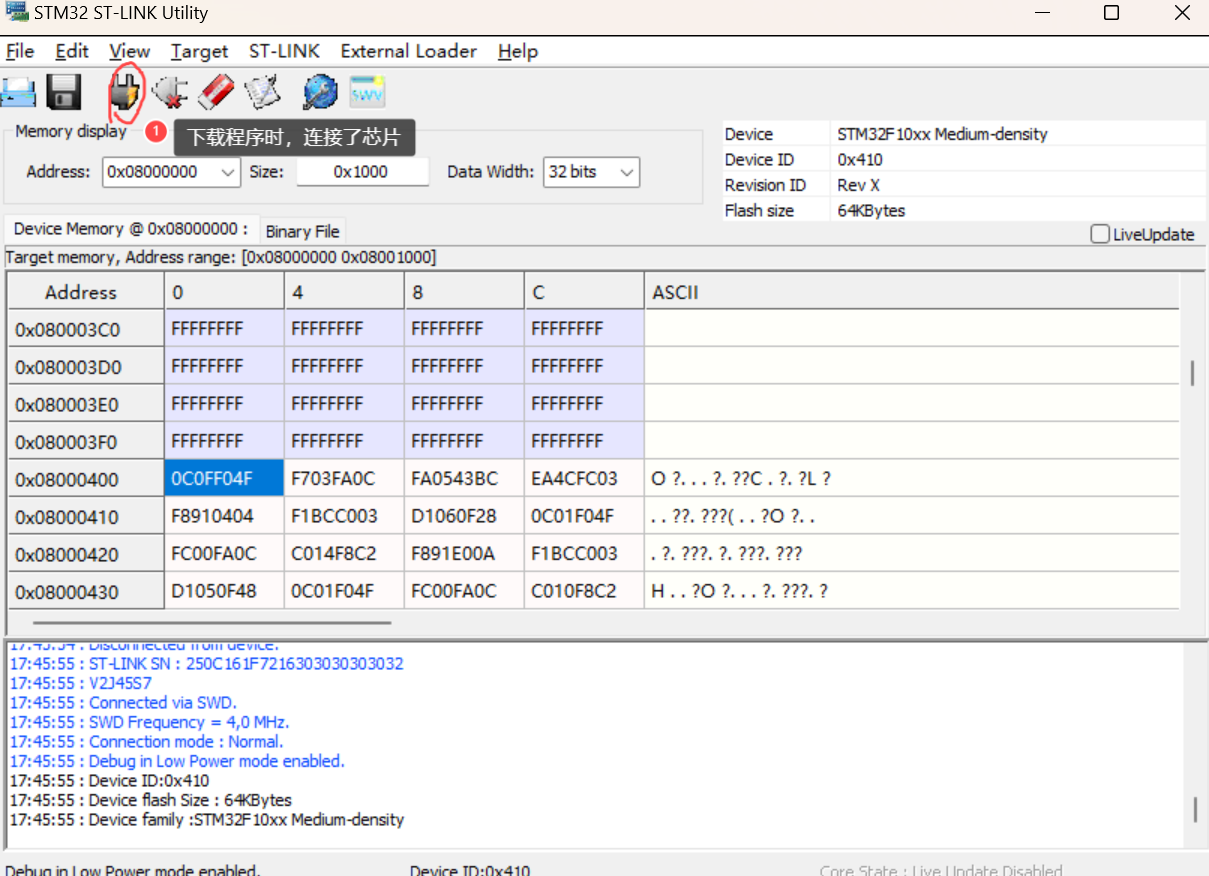The height and width of the screenshot is (876, 1209).
Task: Click the row address 0x080003C0
Action: pyautogui.click(x=86, y=329)
